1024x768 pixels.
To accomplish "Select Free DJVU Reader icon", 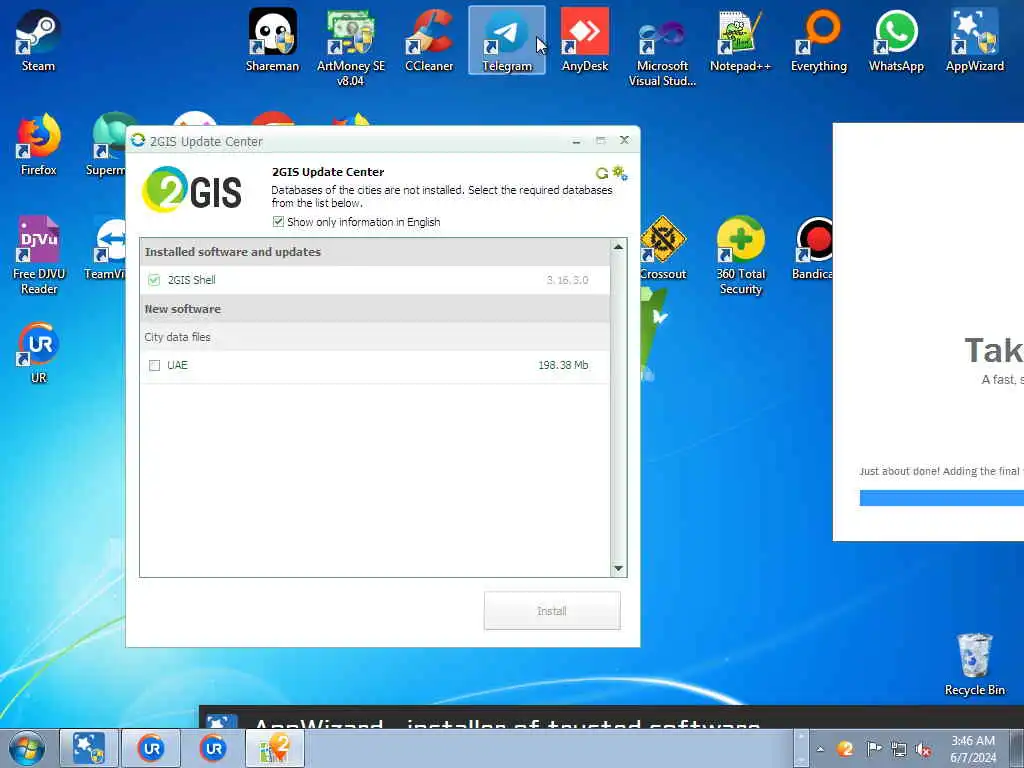I will (39, 255).
